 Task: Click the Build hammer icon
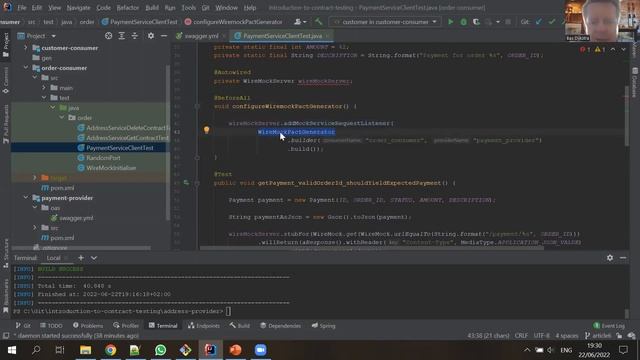pyautogui.click(x=318, y=22)
